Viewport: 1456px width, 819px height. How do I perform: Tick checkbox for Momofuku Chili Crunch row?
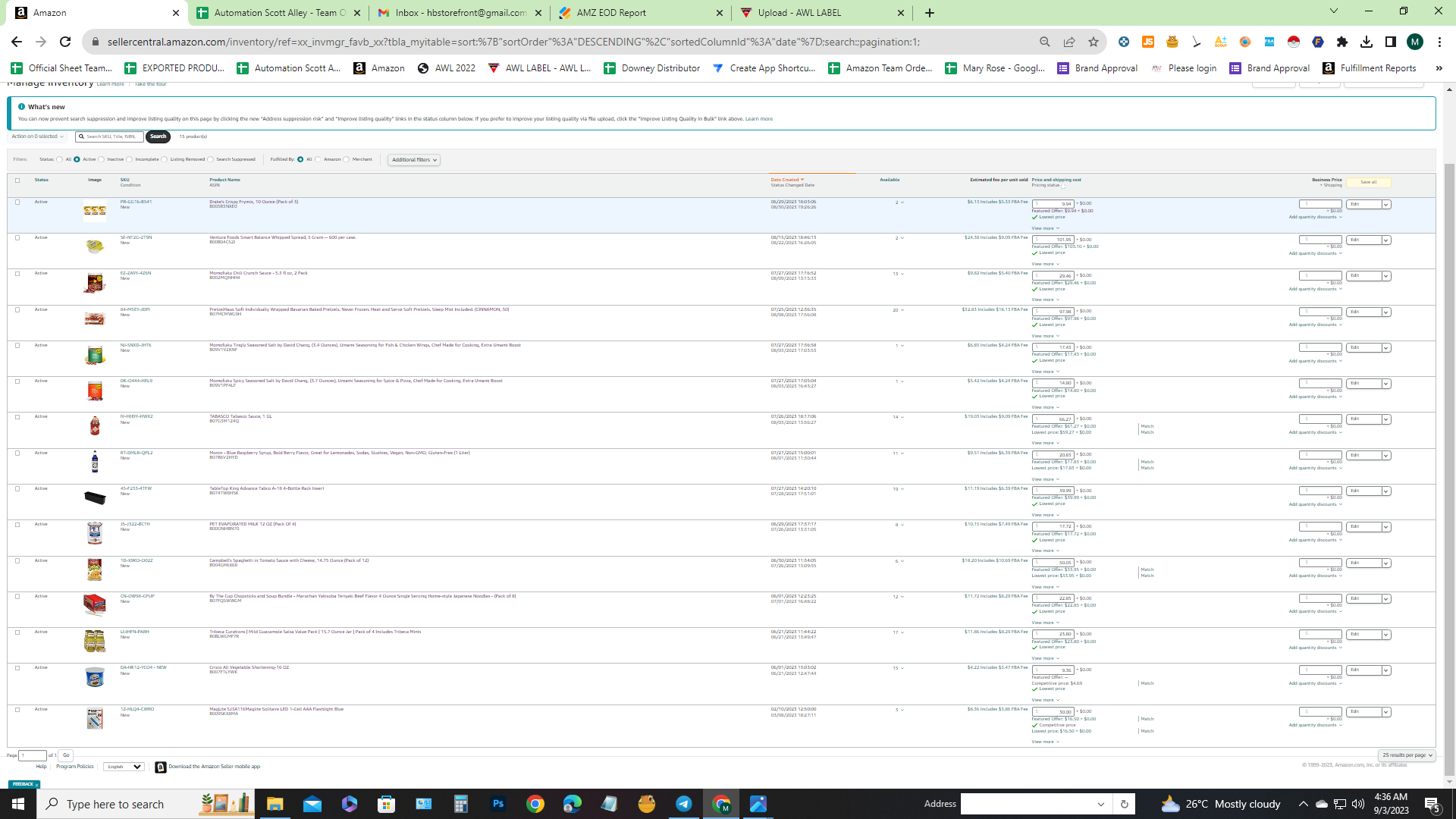pos(17,274)
